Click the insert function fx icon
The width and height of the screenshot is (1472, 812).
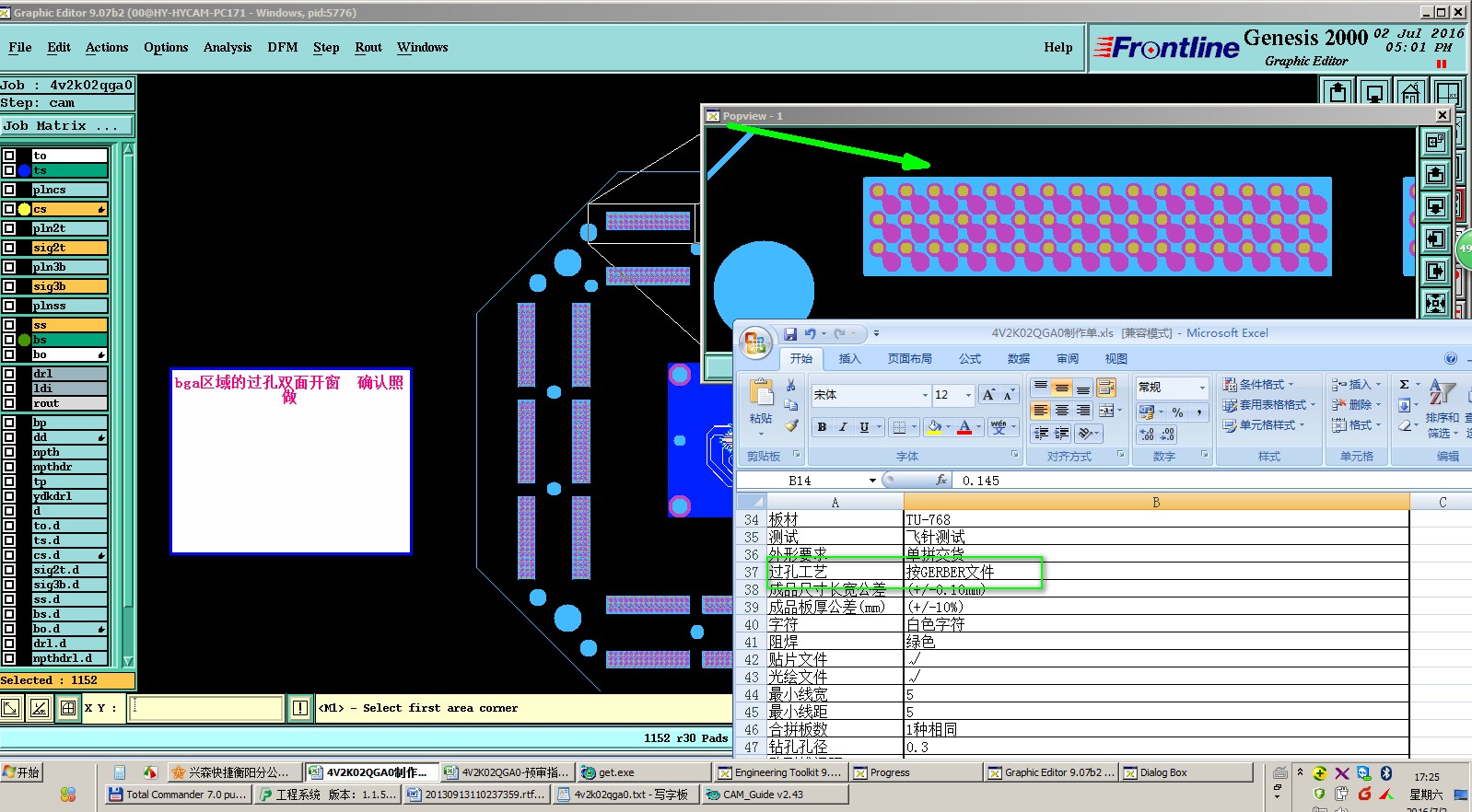tap(941, 480)
